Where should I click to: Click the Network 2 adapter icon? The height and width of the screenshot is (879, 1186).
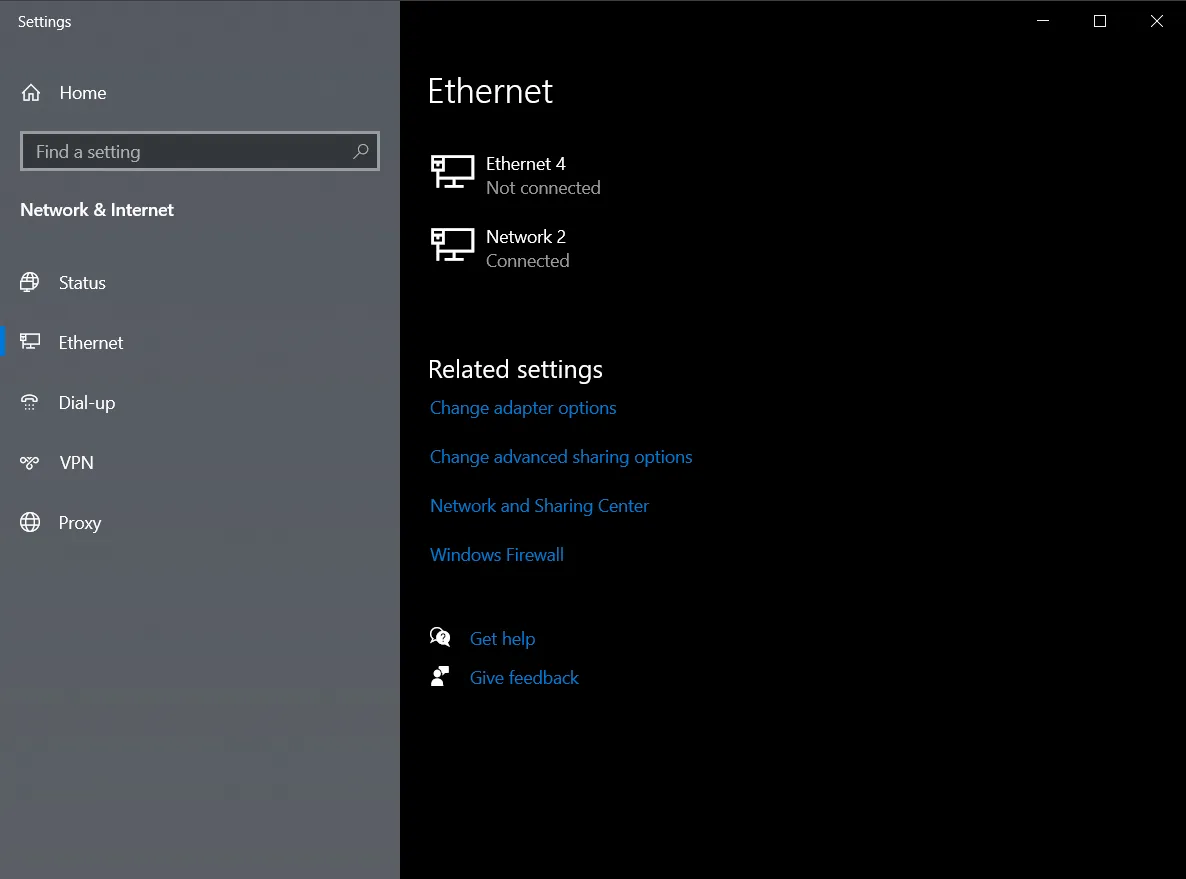(452, 245)
